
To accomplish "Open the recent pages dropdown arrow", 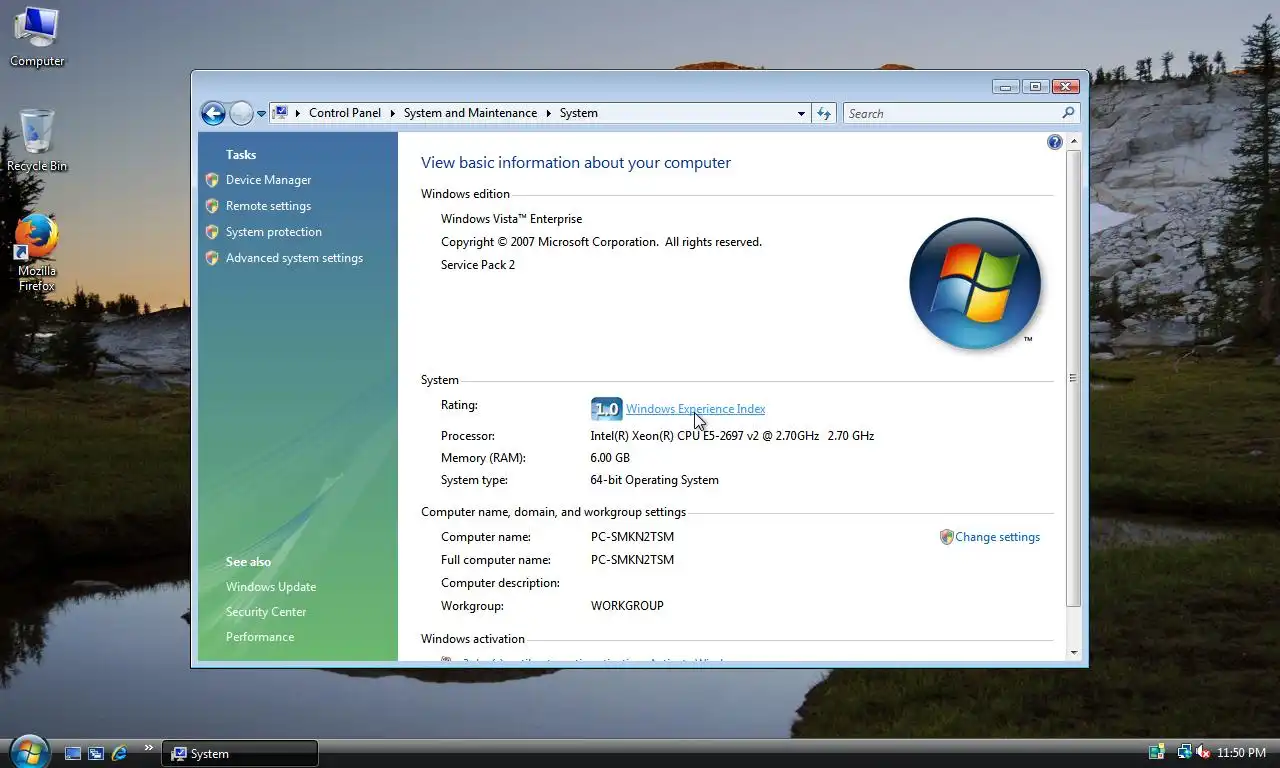I will pos(261,114).
